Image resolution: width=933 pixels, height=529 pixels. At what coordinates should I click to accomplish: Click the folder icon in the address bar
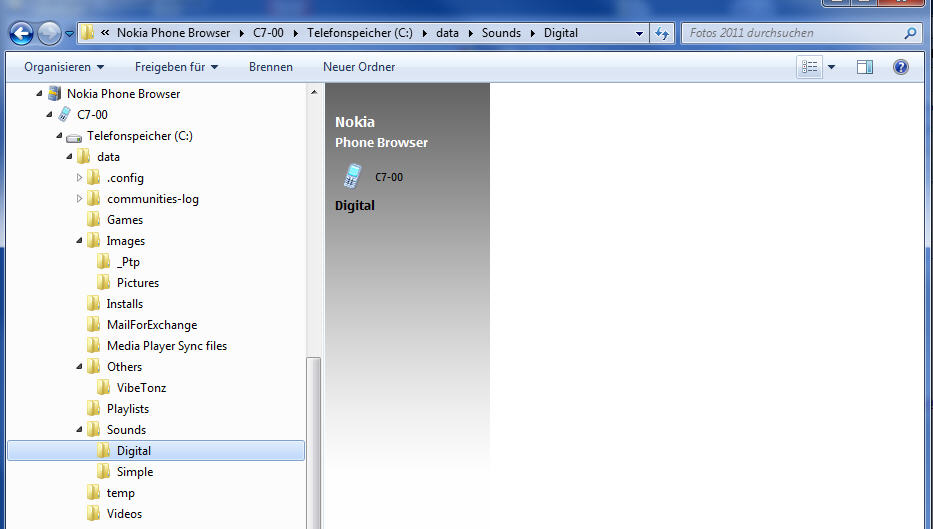tap(87, 33)
